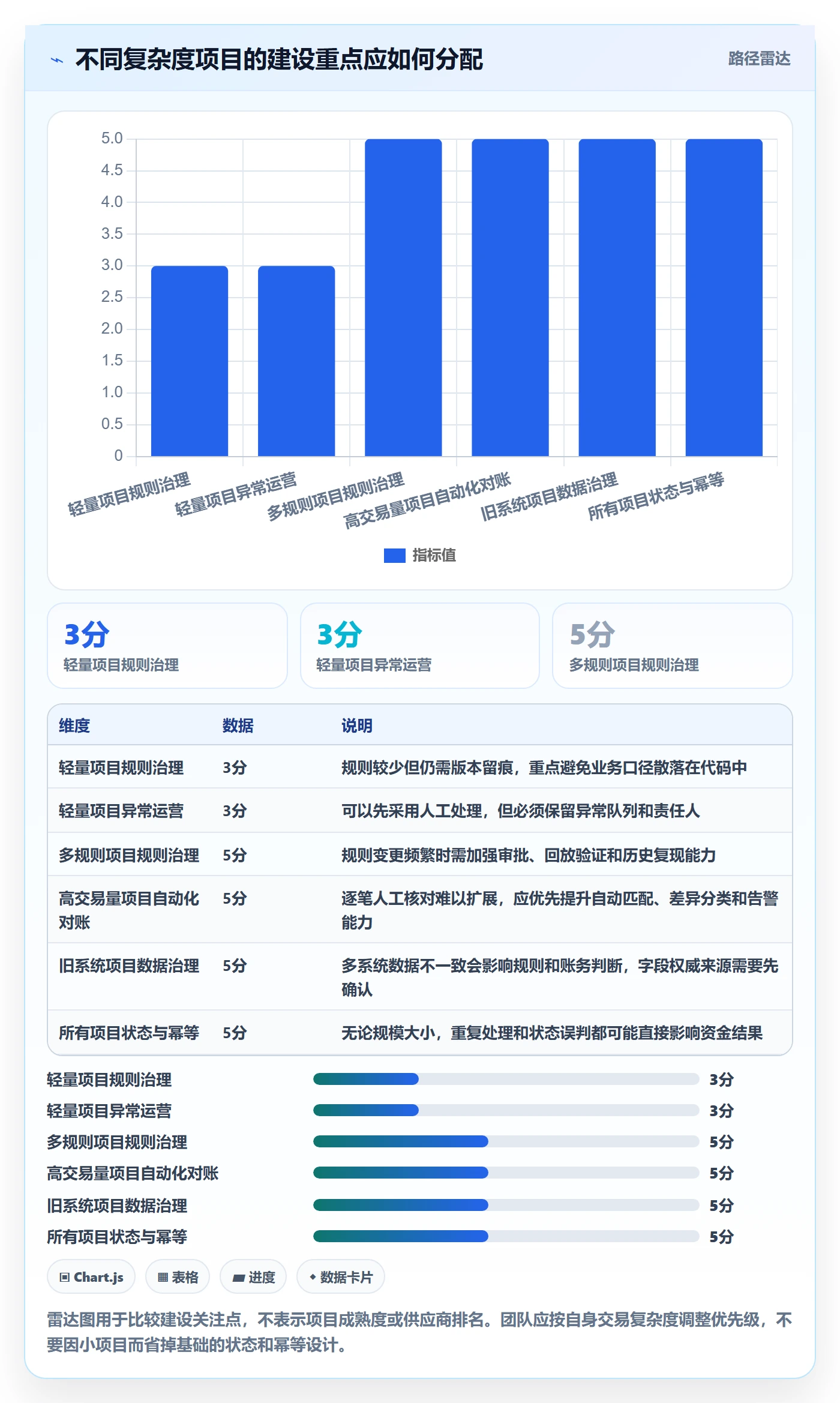Viewport: 840px width, 1403px height.
Task: Click the lightning icon beside the title
Action: [57, 60]
